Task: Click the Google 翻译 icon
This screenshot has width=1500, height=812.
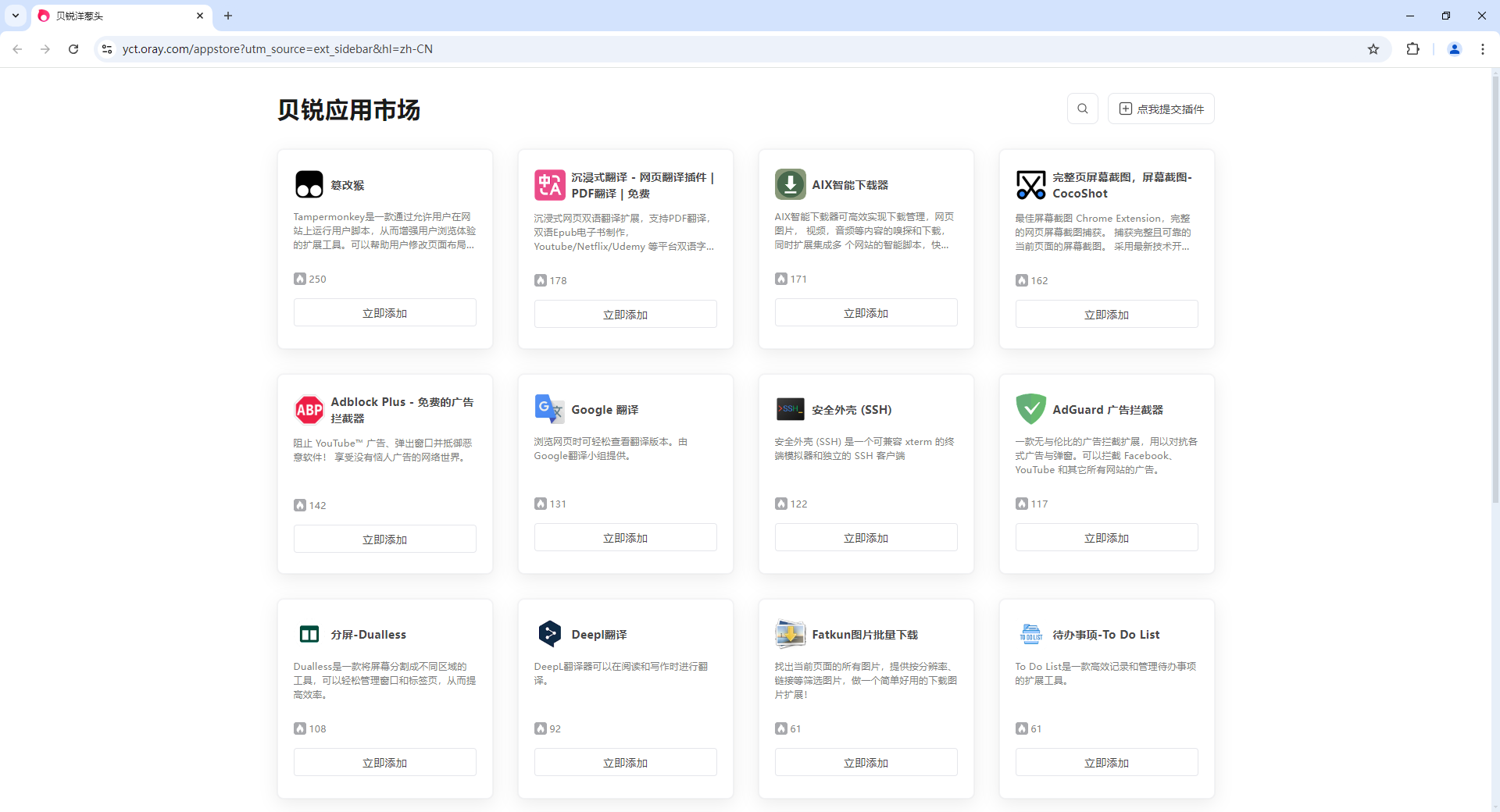Action: coord(550,409)
